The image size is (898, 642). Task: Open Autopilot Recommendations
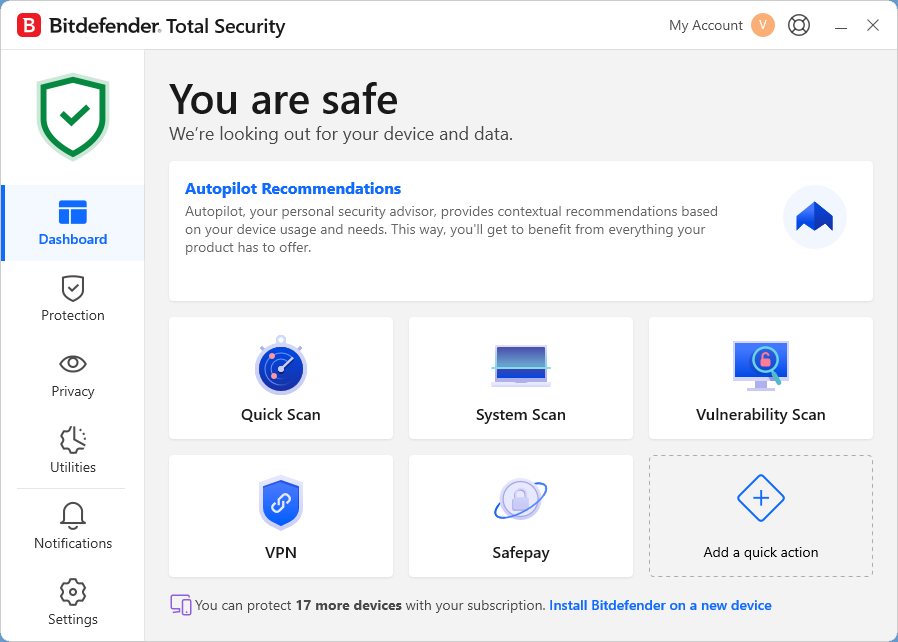pos(293,188)
